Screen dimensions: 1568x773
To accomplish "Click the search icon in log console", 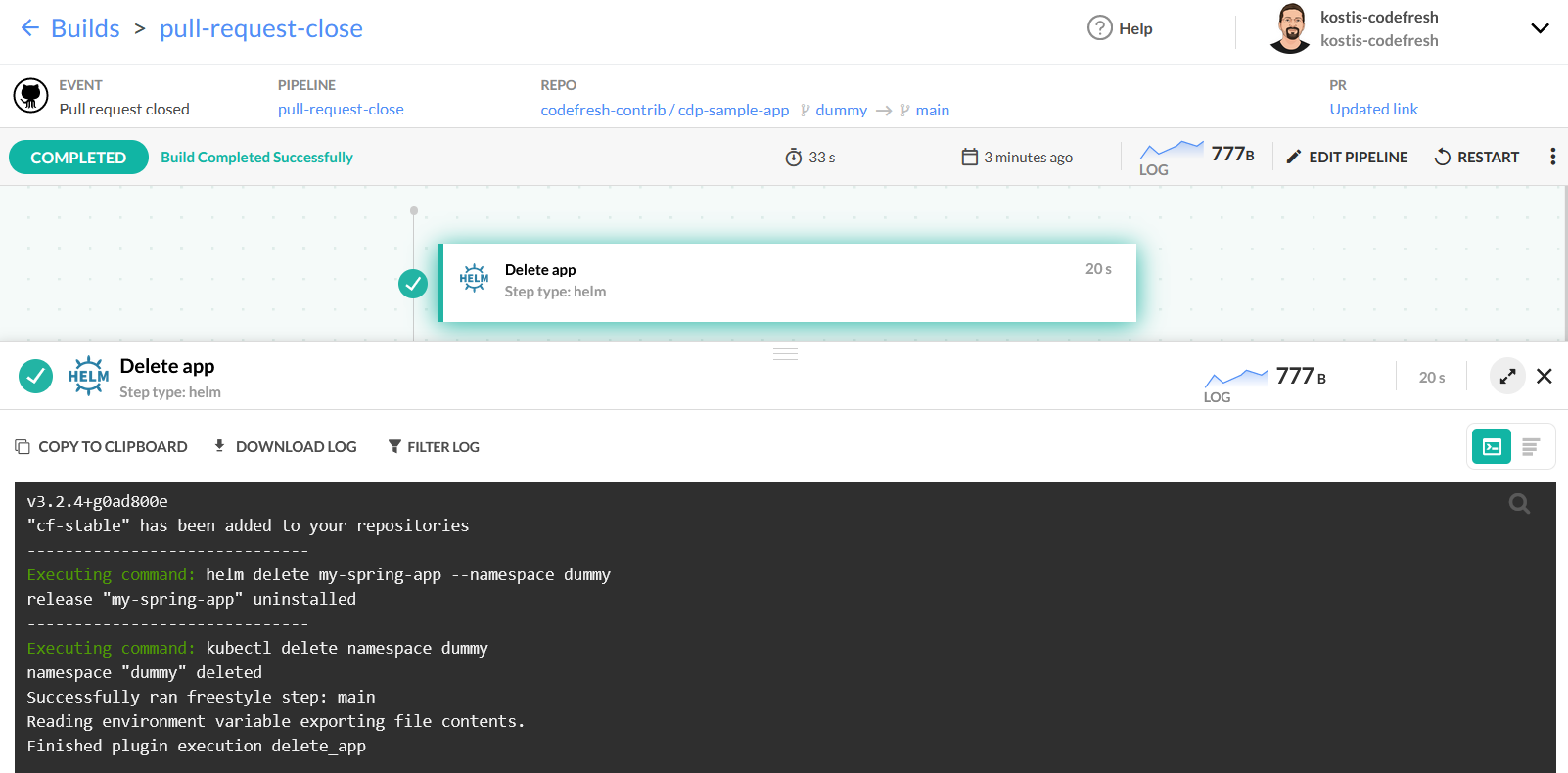I will pos(1519,504).
